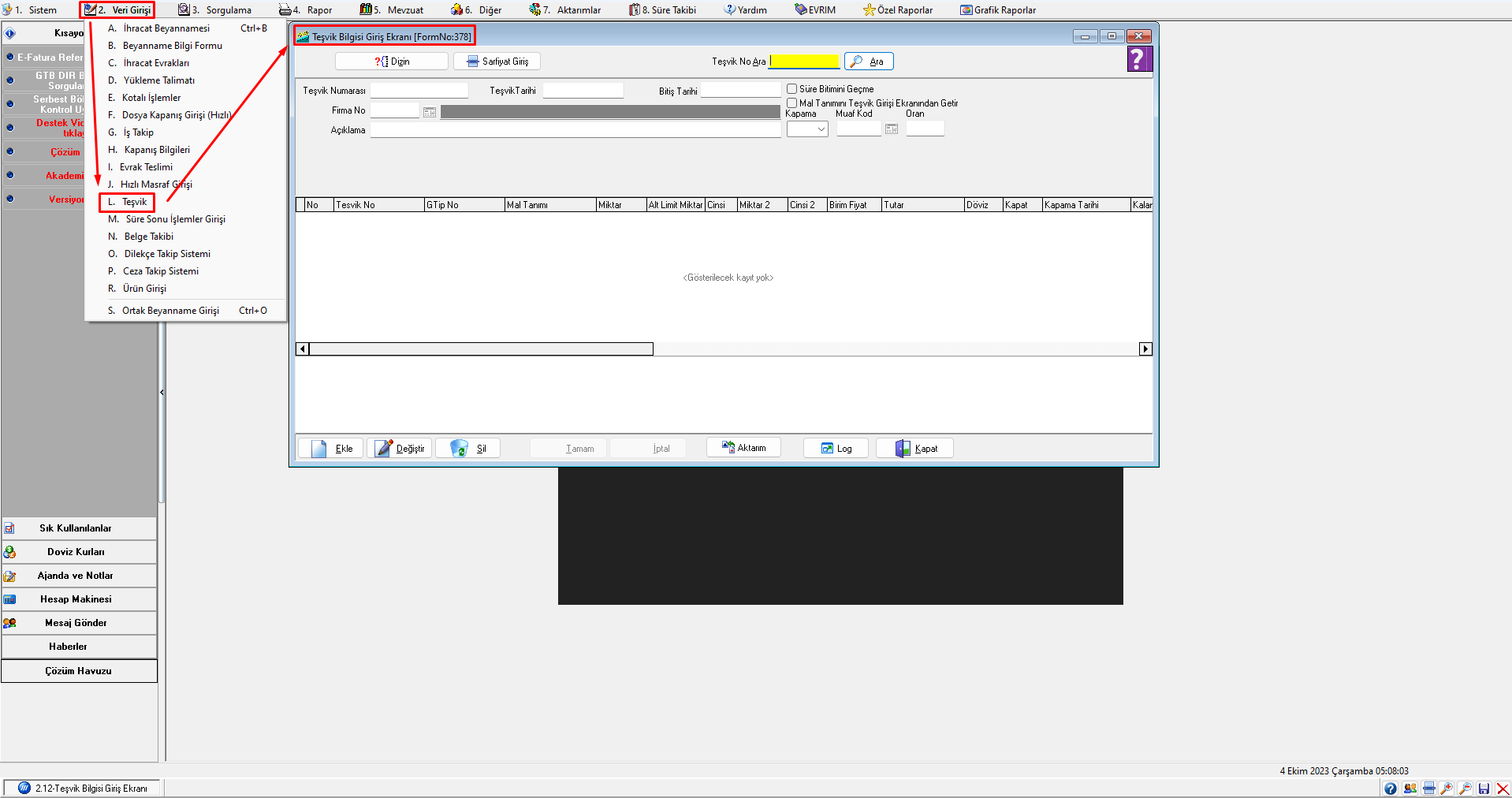Click the status bar users icon
The height and width of the screenshot is (798, 1512).
[1410, 789]
